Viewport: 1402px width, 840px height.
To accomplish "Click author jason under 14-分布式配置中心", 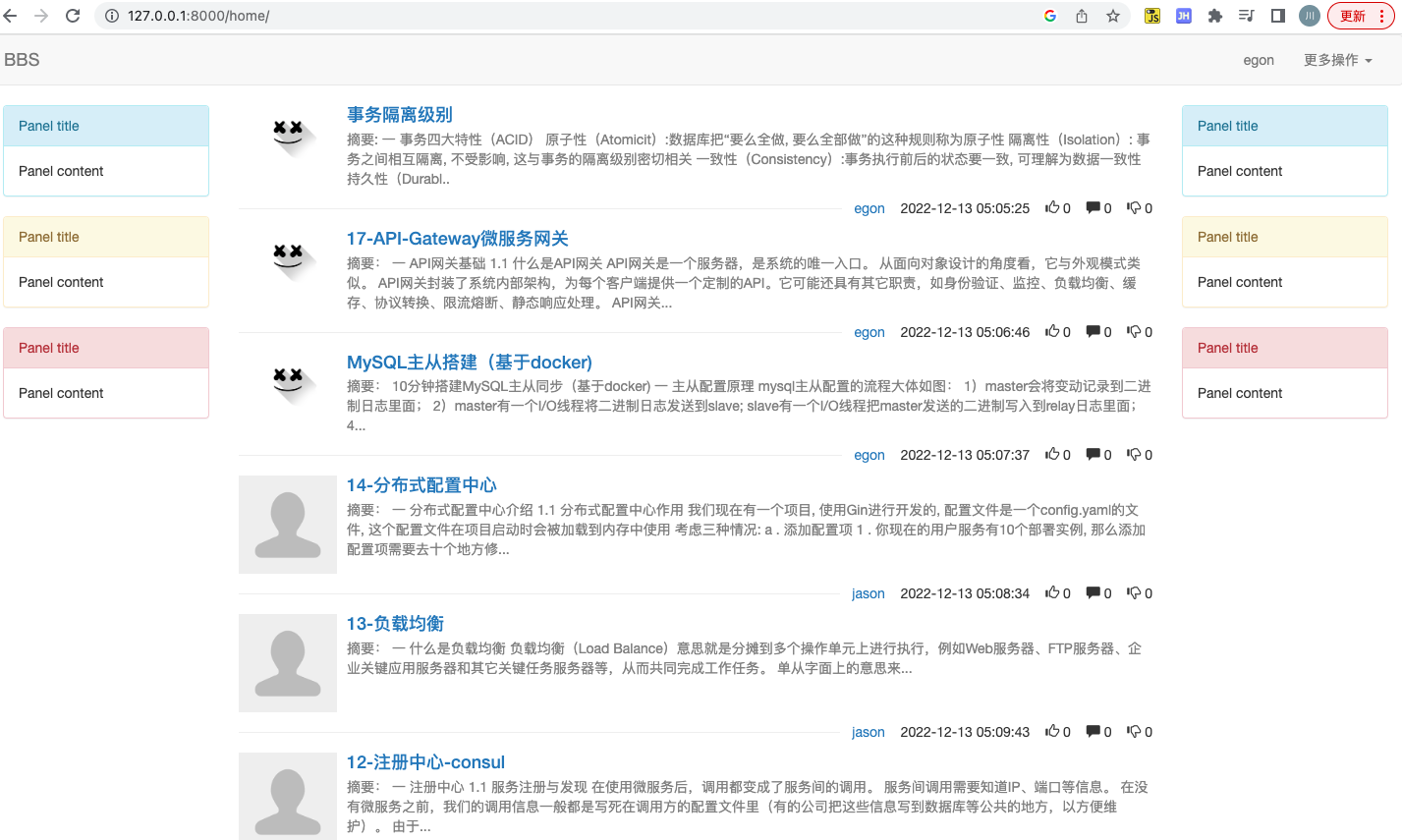I will [x=868, y=593].
